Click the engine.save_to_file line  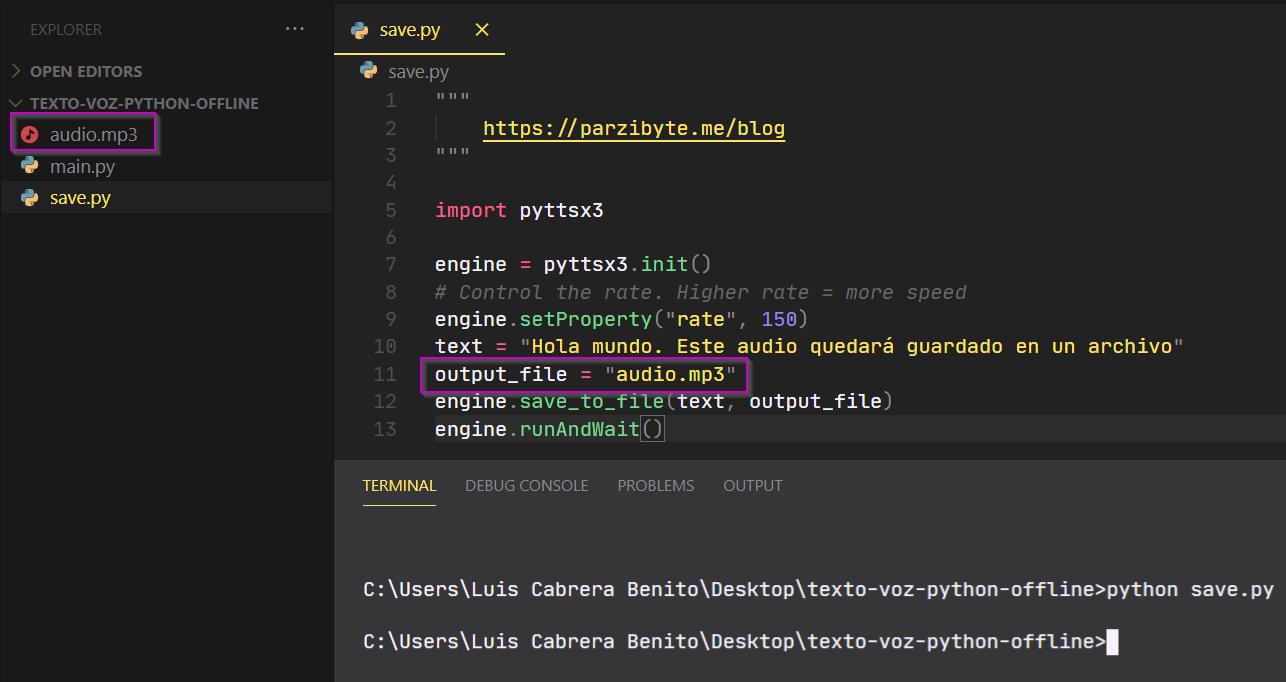point(664,401)
